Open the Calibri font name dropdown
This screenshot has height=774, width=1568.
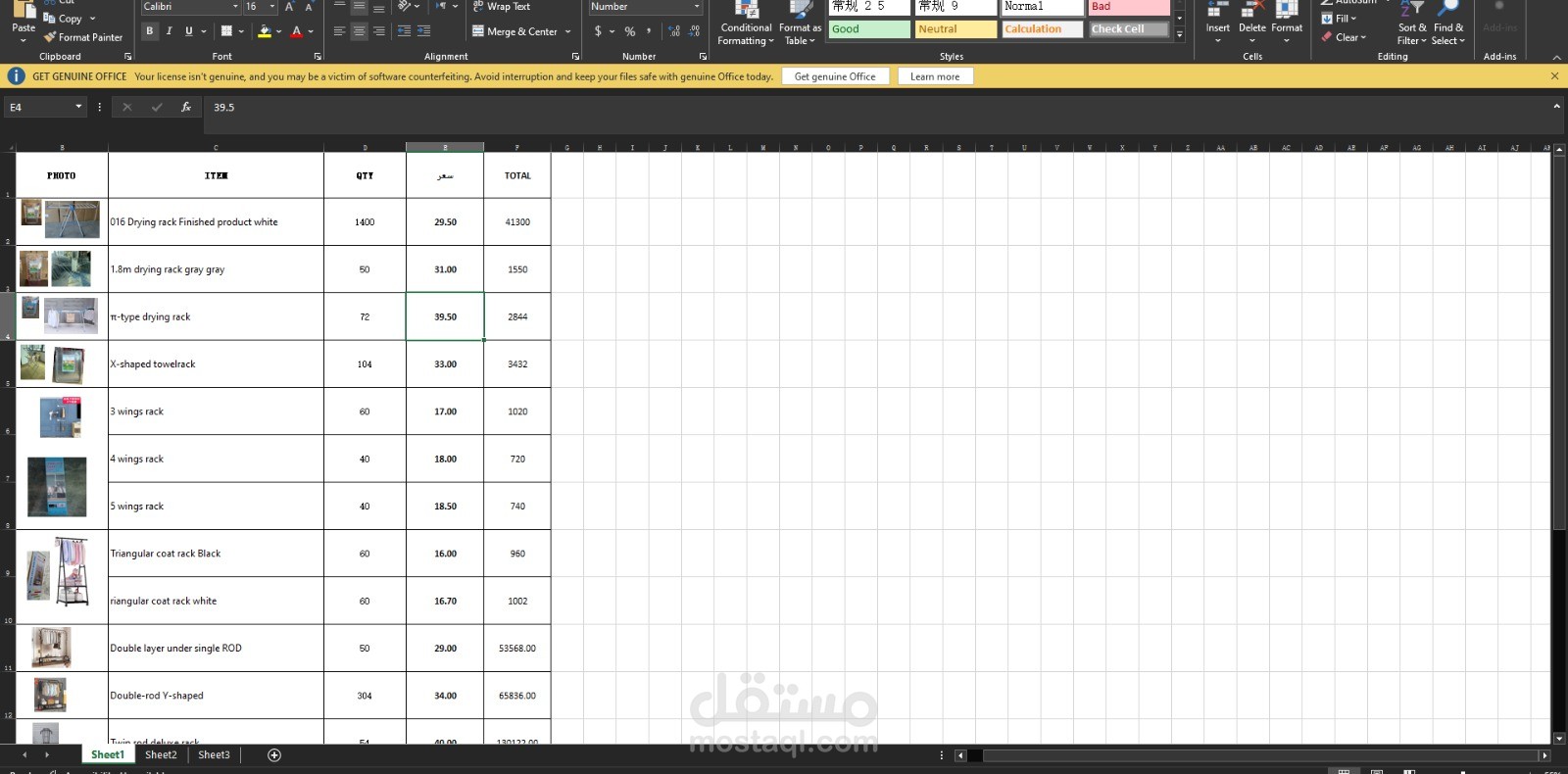235,7
